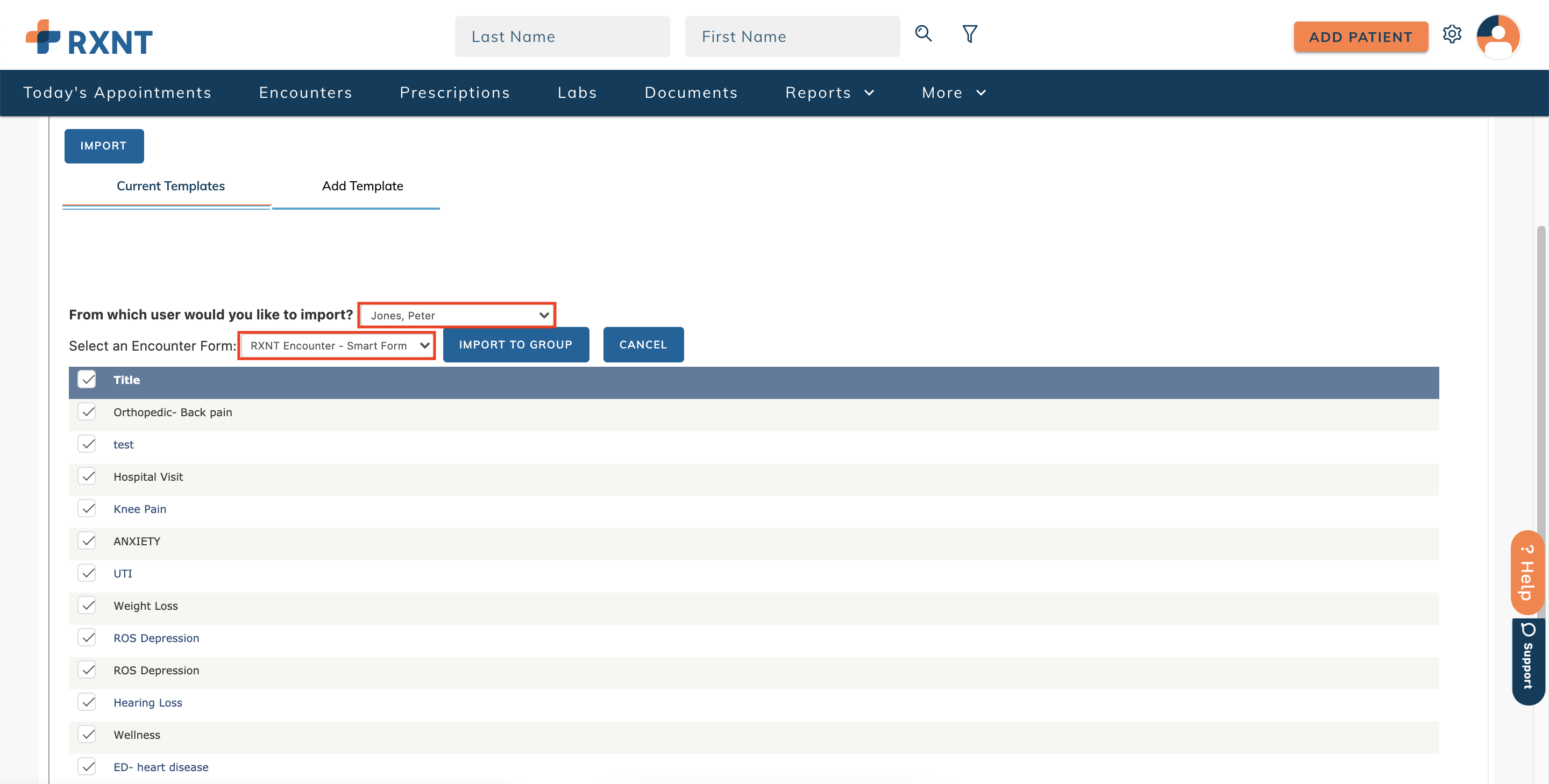1549x784 pixels.
Task: Click the Last Name search field
Action: [562, 37]
